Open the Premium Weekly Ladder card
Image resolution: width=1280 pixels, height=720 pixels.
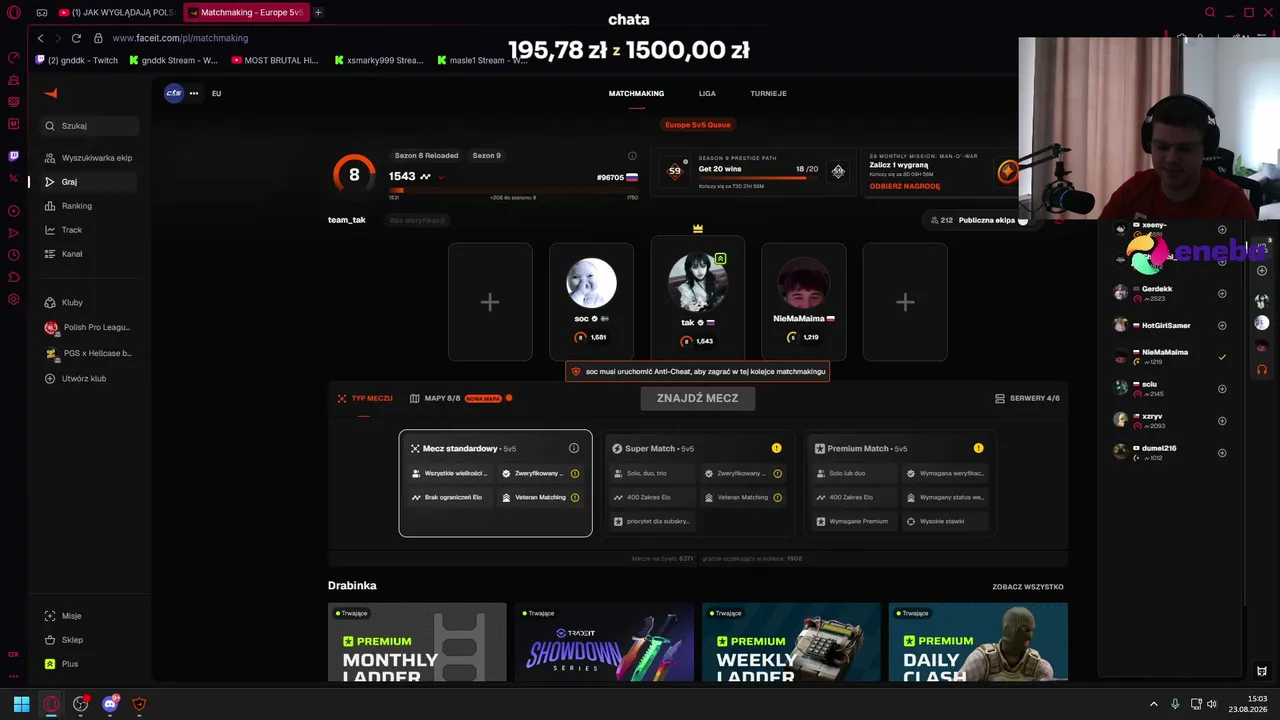791,642
